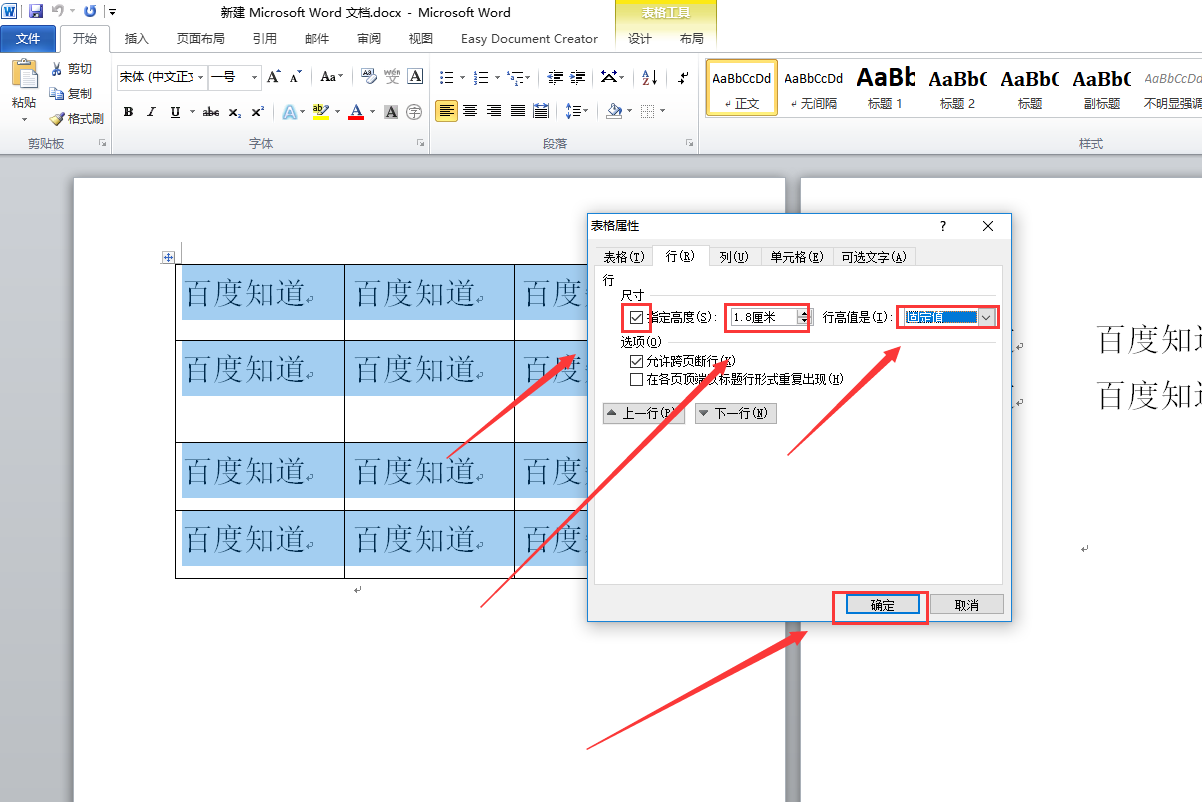Image resolution: width=1202 pixels, height=802 pixels.
Task: Click the enclosed character icon
Action: click(x=414, y=112)
